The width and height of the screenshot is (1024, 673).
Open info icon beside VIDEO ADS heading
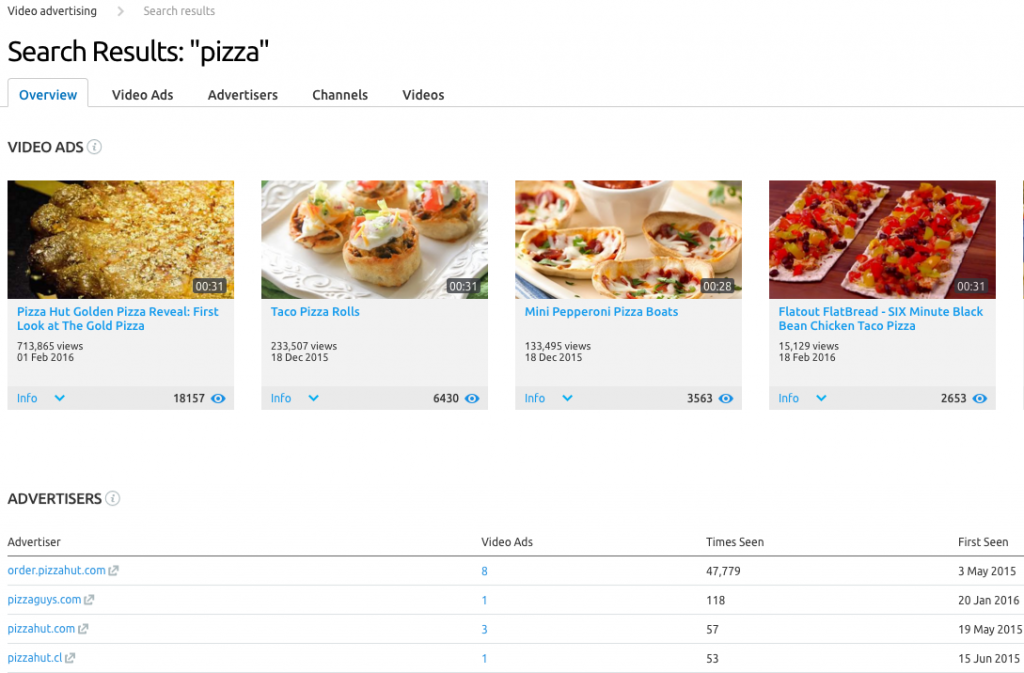(95, 147)
